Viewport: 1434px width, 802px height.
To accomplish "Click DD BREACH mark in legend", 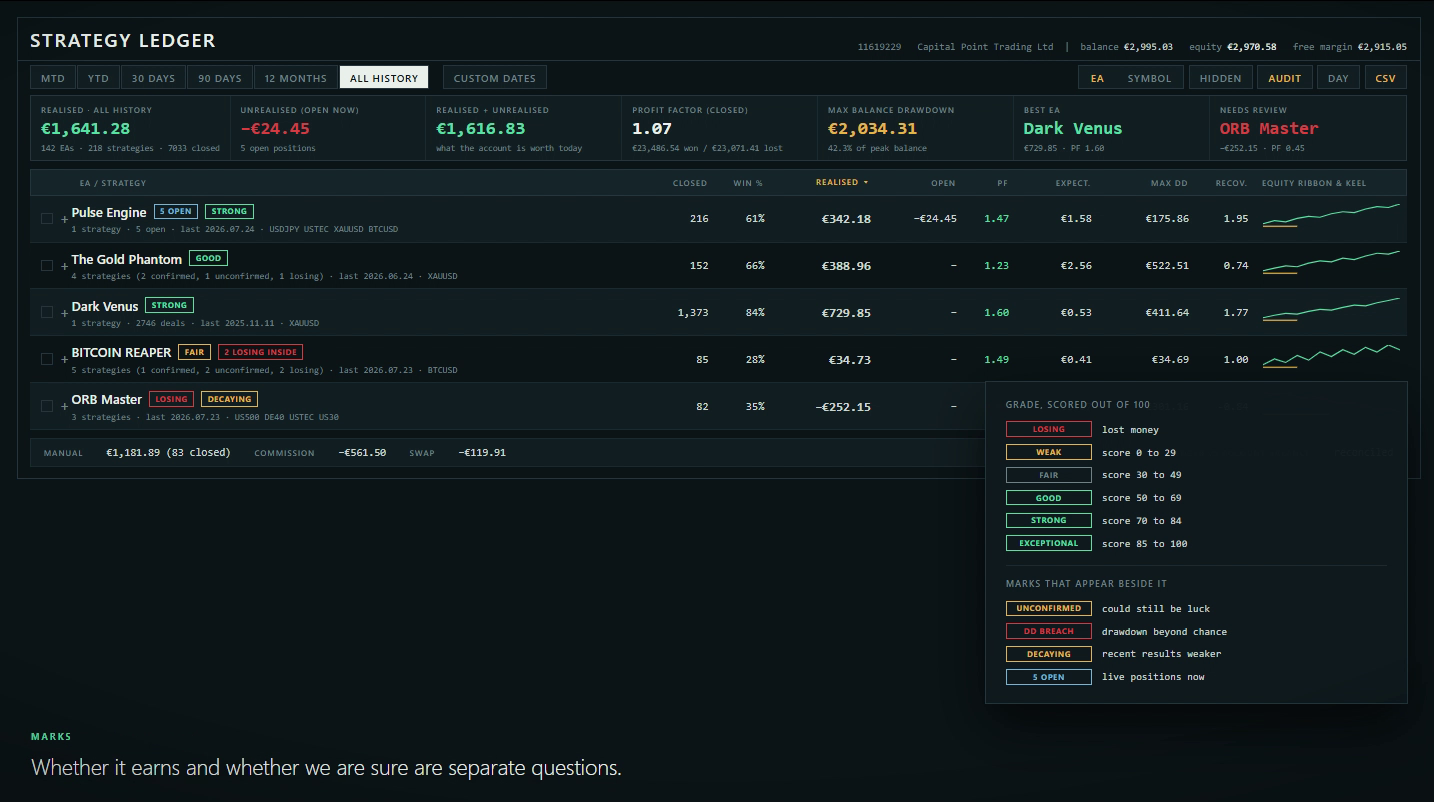I will tap(1048, 631).
